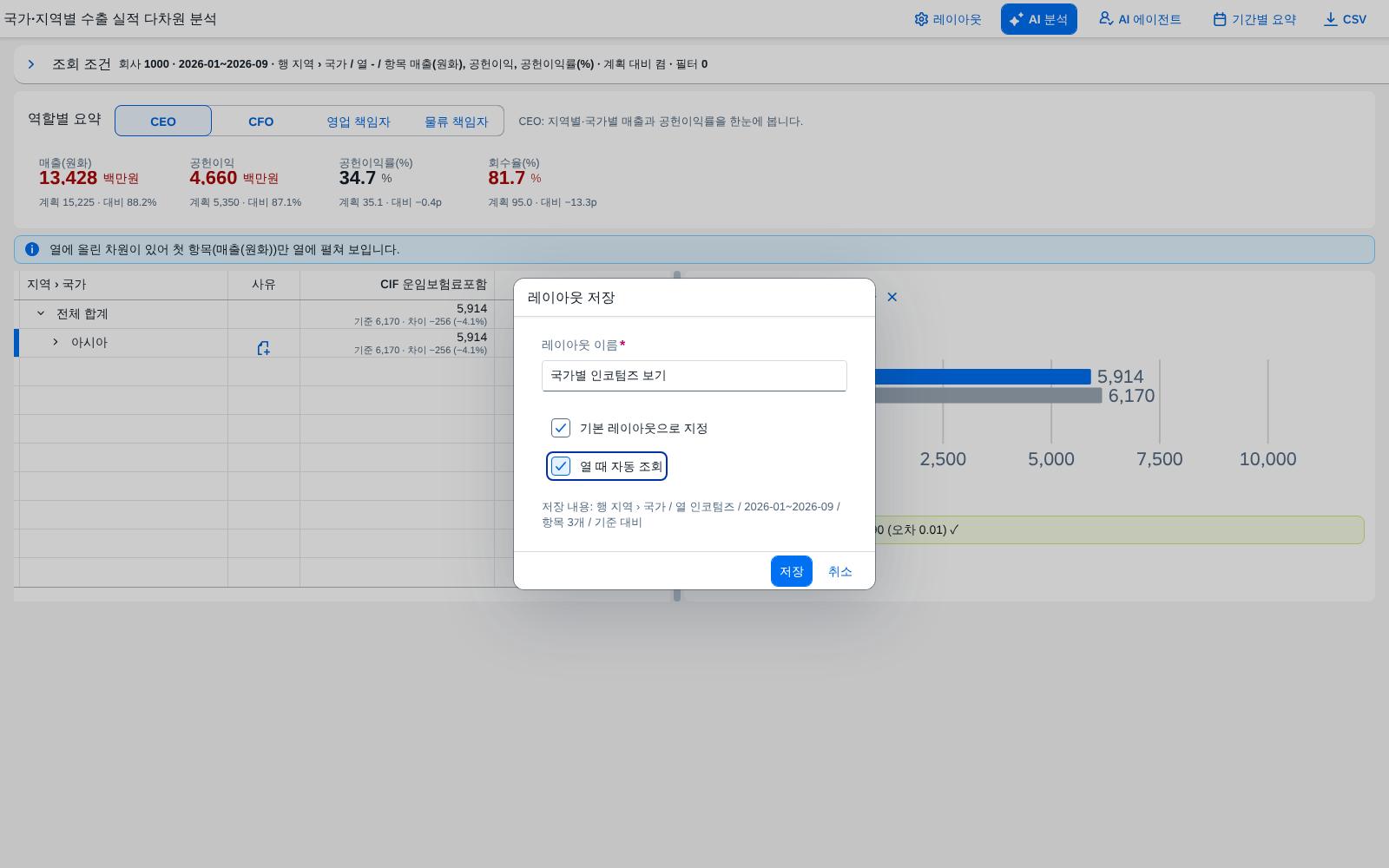Toggle the 열 때 자동 조회 checkbox
This screenshot has width=1389, height=868.
click(561, 466)
